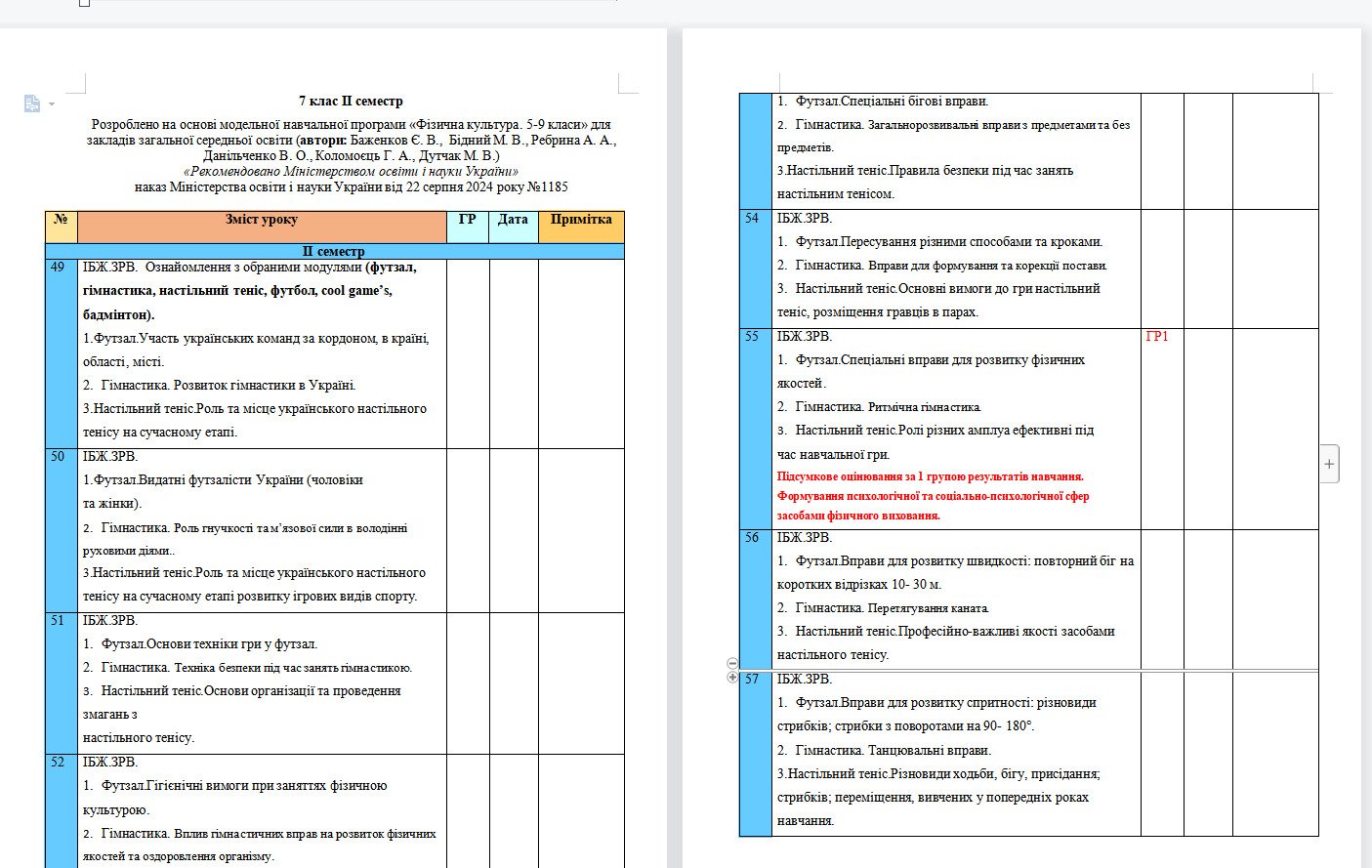Select the "Зміст уроку" header cell
The height and width of the screenshot is (868, 1372).
click(x=262, y=227)
